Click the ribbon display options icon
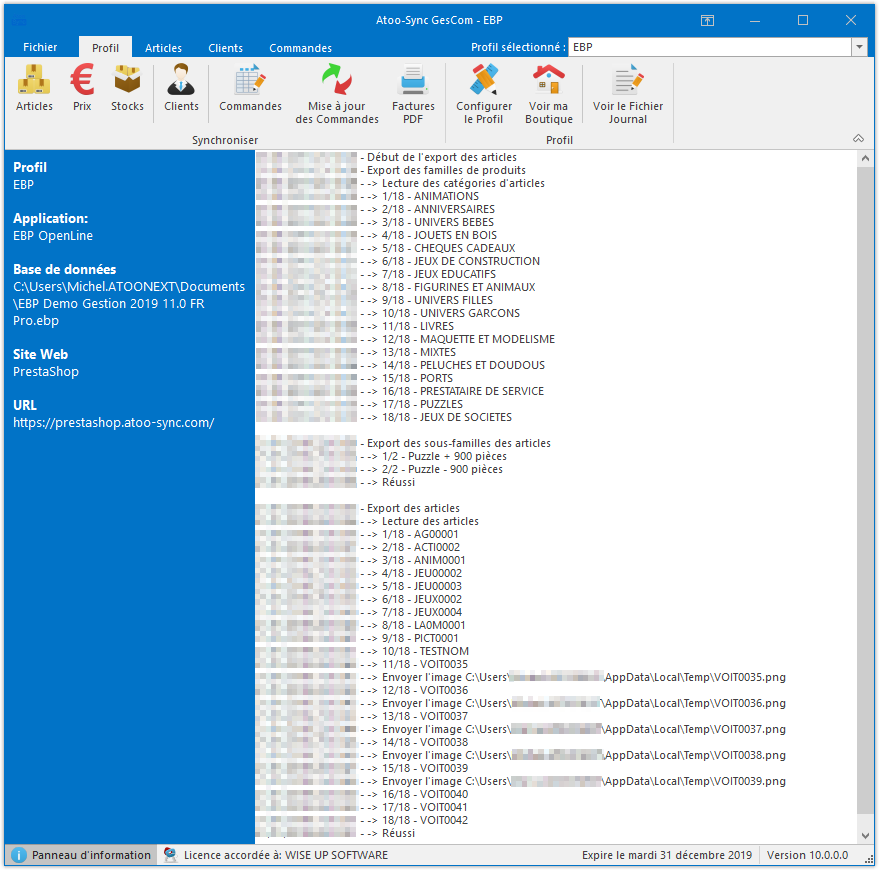This screenshot has width=879, height=870. 707,21
